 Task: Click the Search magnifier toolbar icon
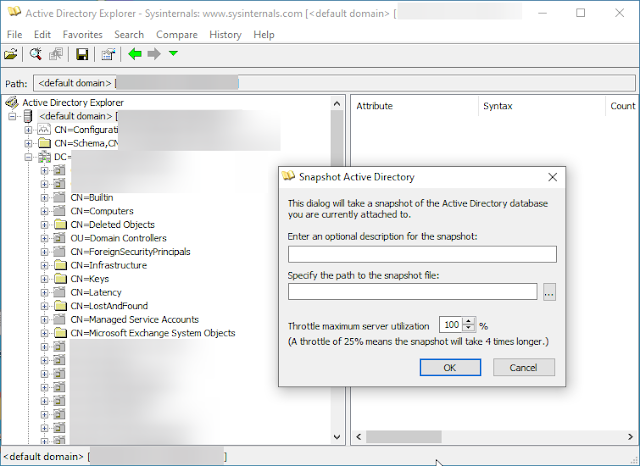36,54
